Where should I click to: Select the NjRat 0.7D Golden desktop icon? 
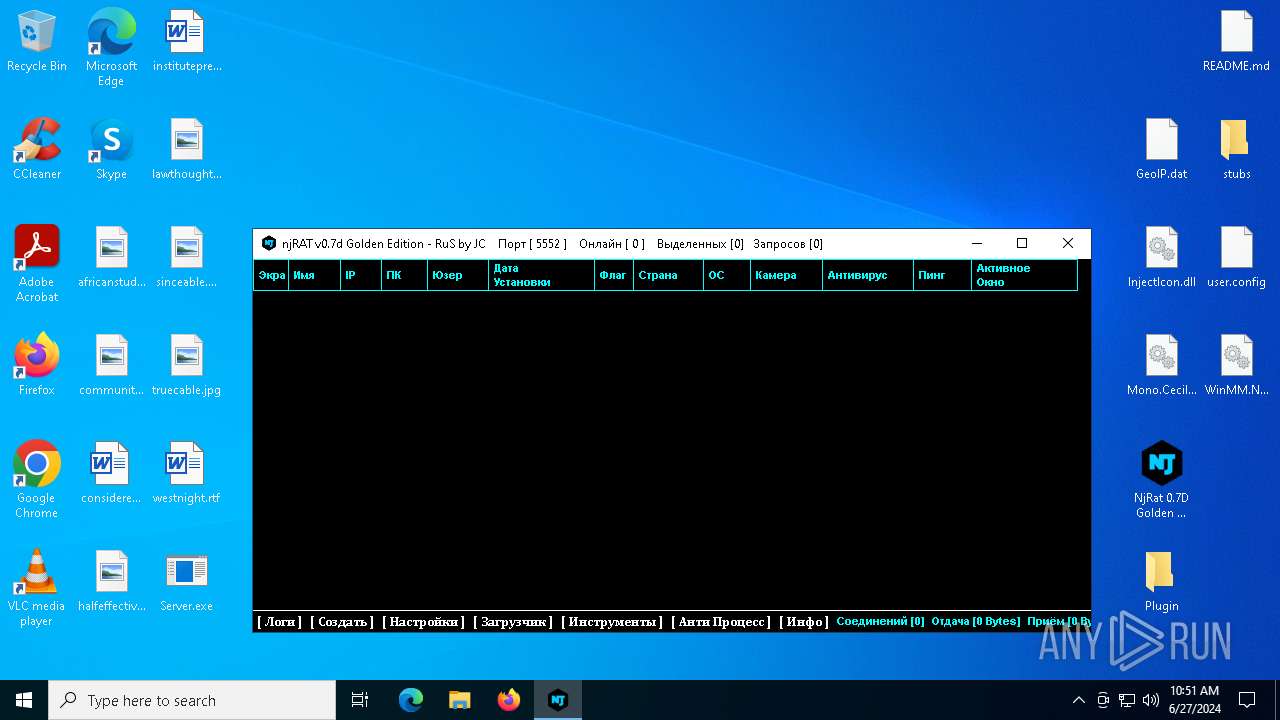coord(1162,480)
